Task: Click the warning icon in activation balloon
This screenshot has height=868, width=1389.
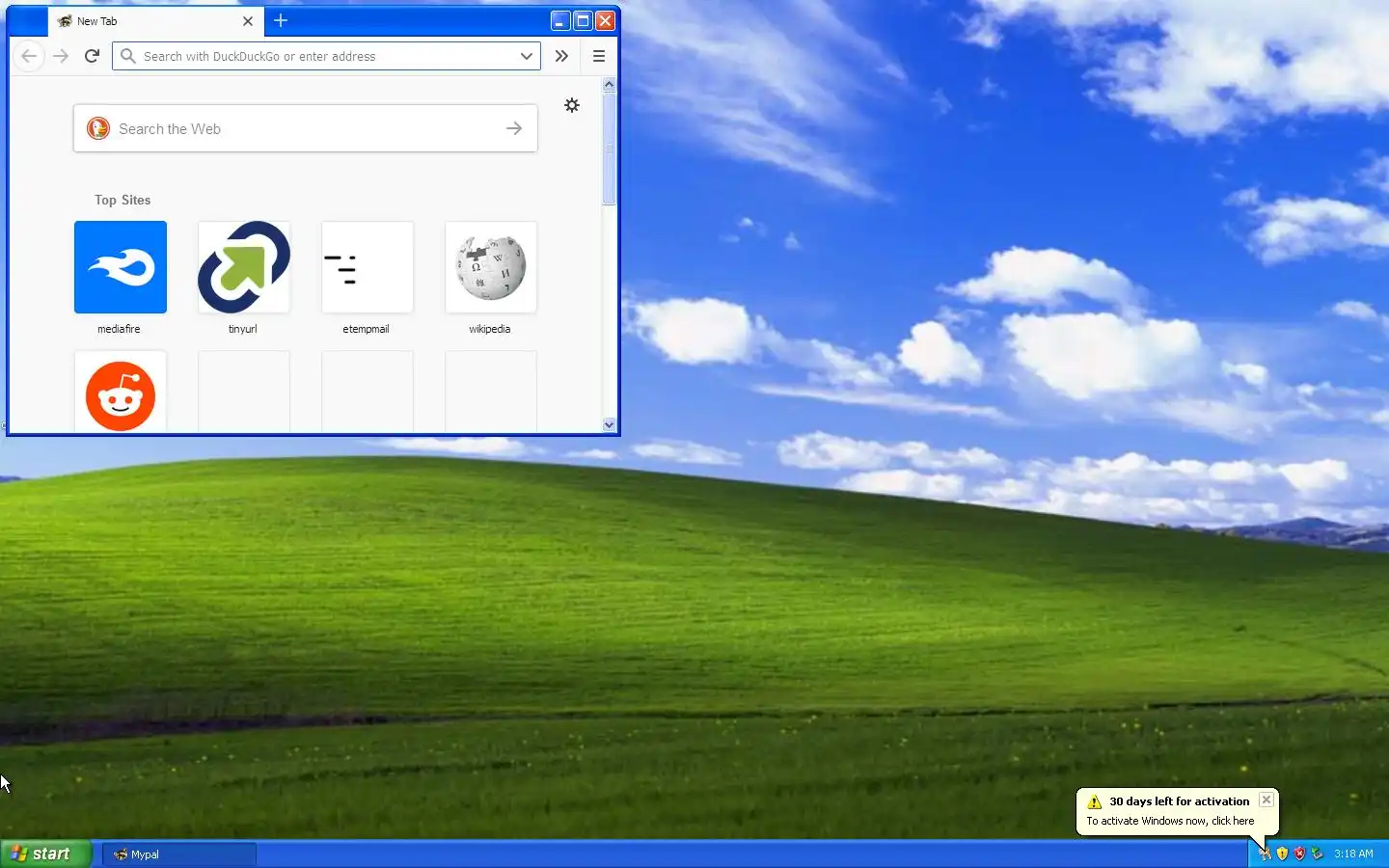Action: [1094, 801]
